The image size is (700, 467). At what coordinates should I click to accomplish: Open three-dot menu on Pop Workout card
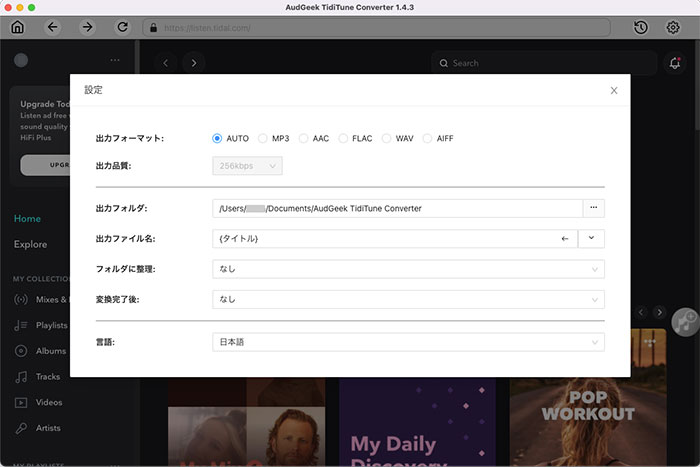tap(650, 342)
